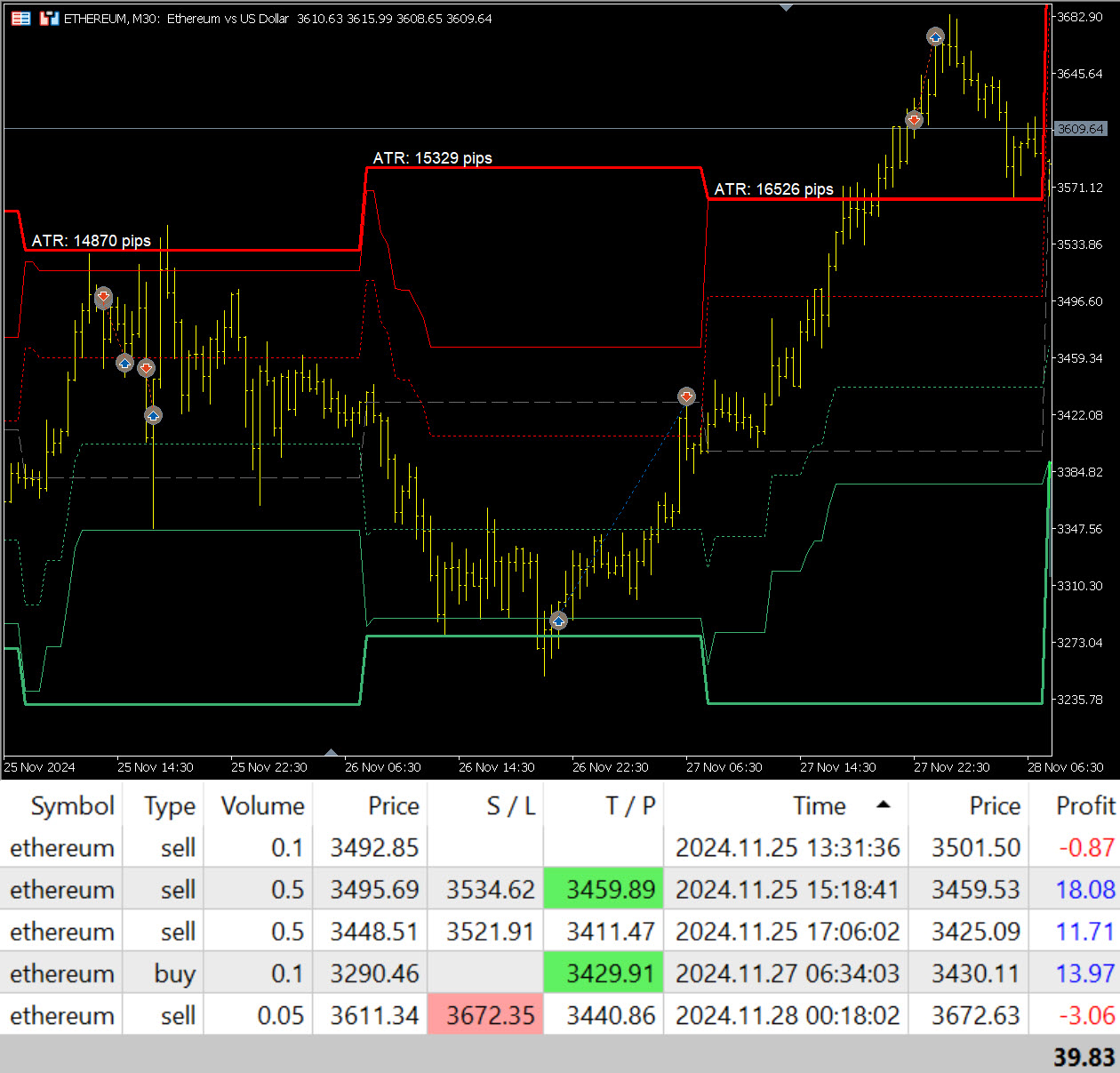The image size is (1120, 1073).
Task: Click the green T/P cell 3459.89
Action: 604,889
